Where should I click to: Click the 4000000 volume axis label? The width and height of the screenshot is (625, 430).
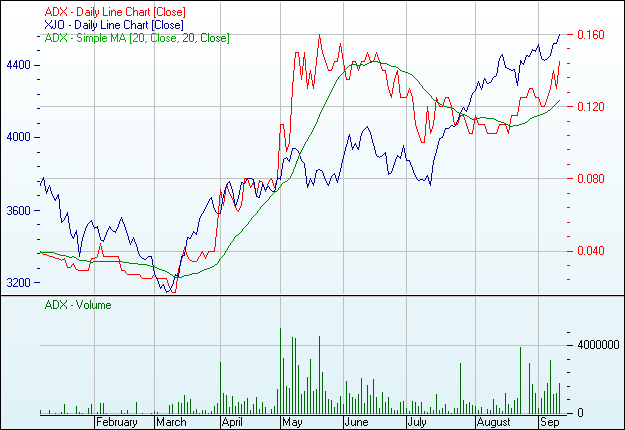tap(598, 345)
